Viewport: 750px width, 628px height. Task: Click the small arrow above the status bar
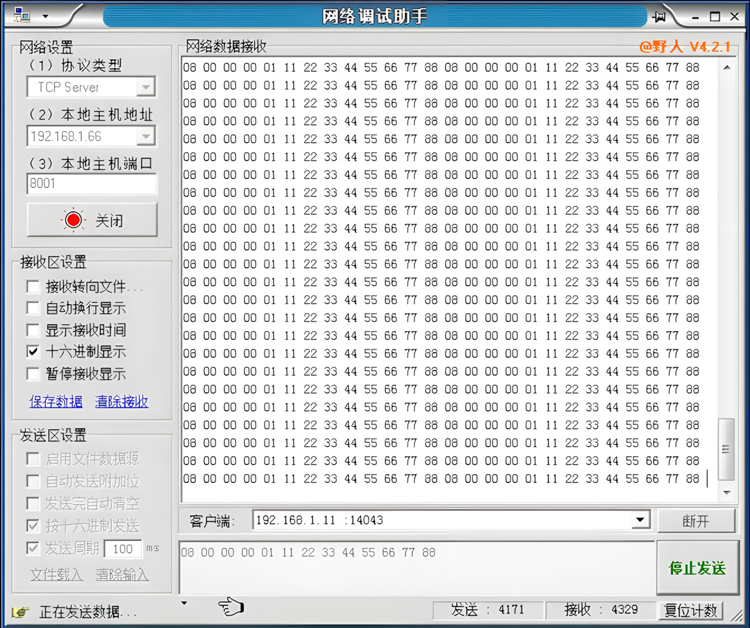pos(184,603)
